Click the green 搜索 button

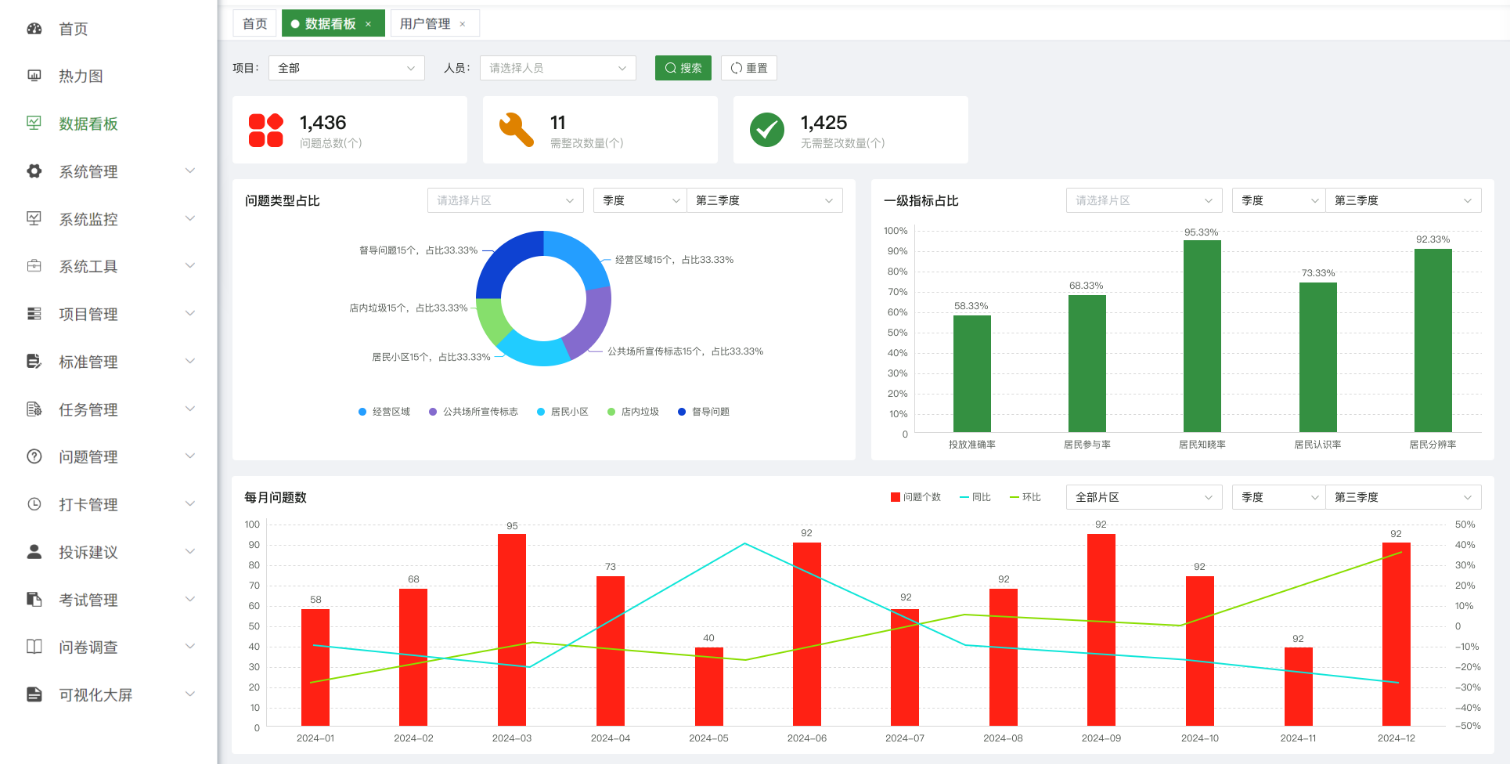coord(683,68)
